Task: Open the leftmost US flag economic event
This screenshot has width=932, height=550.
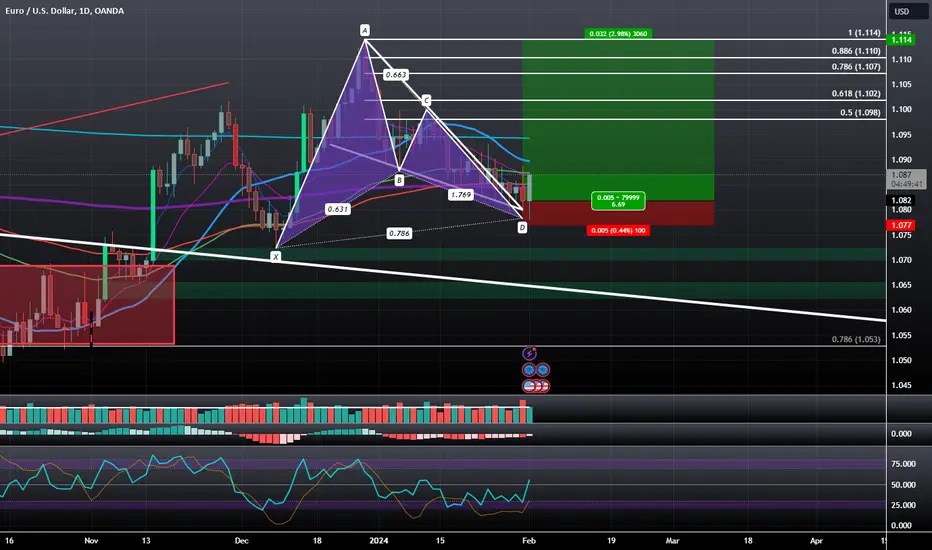Action: pyautogui.click(x=529, y=386)
